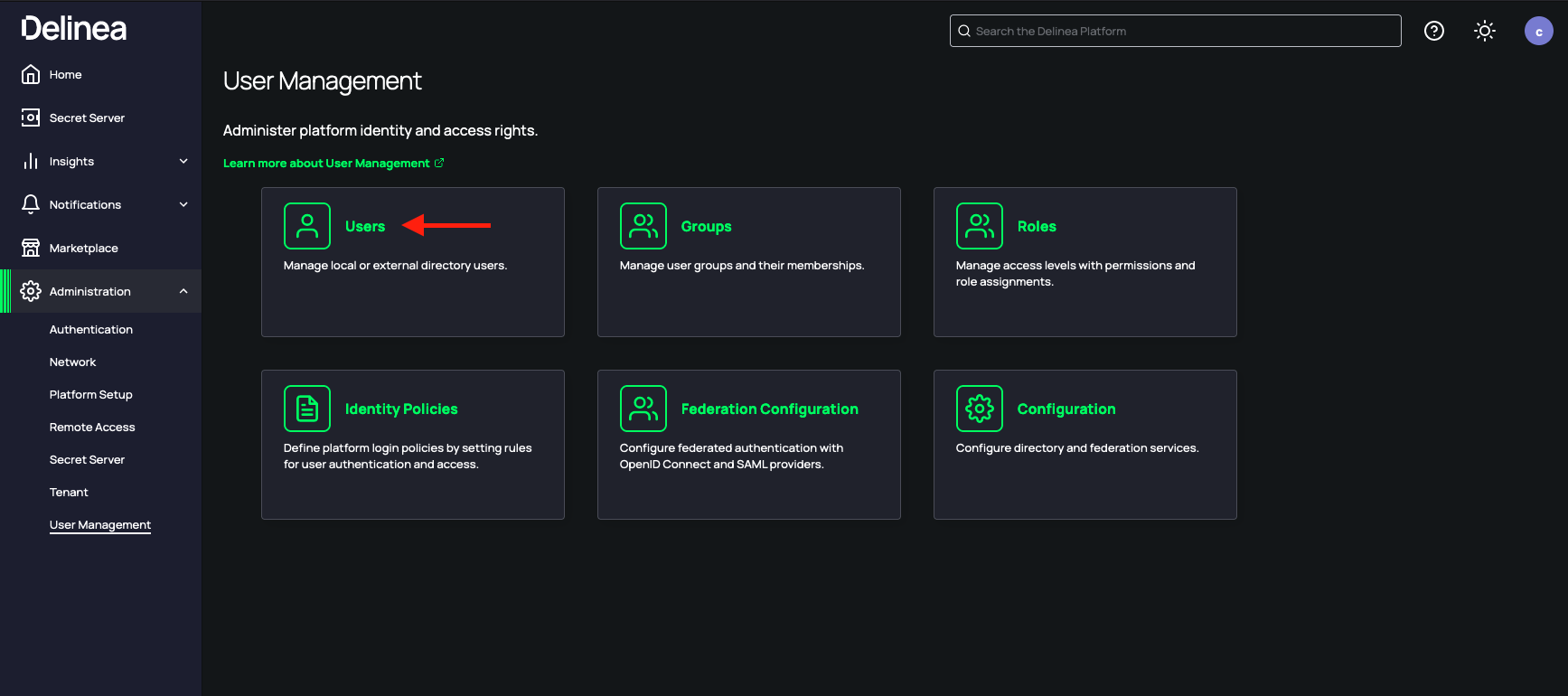Click 'Manage access levels with permissions' description
The width and height of the screenshot is (1568, 696).
(x=1075, y=274)
